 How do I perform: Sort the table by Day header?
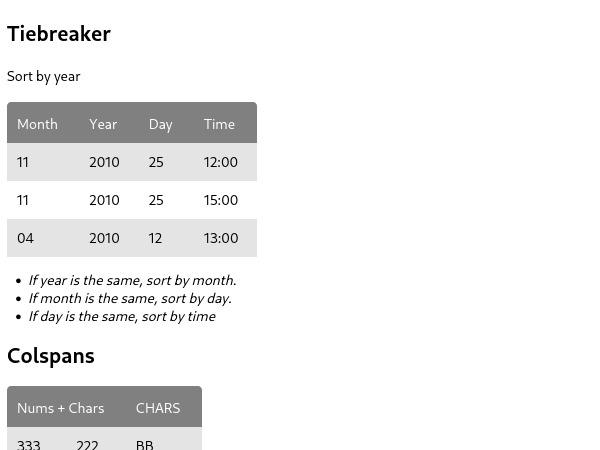(160, 124)
